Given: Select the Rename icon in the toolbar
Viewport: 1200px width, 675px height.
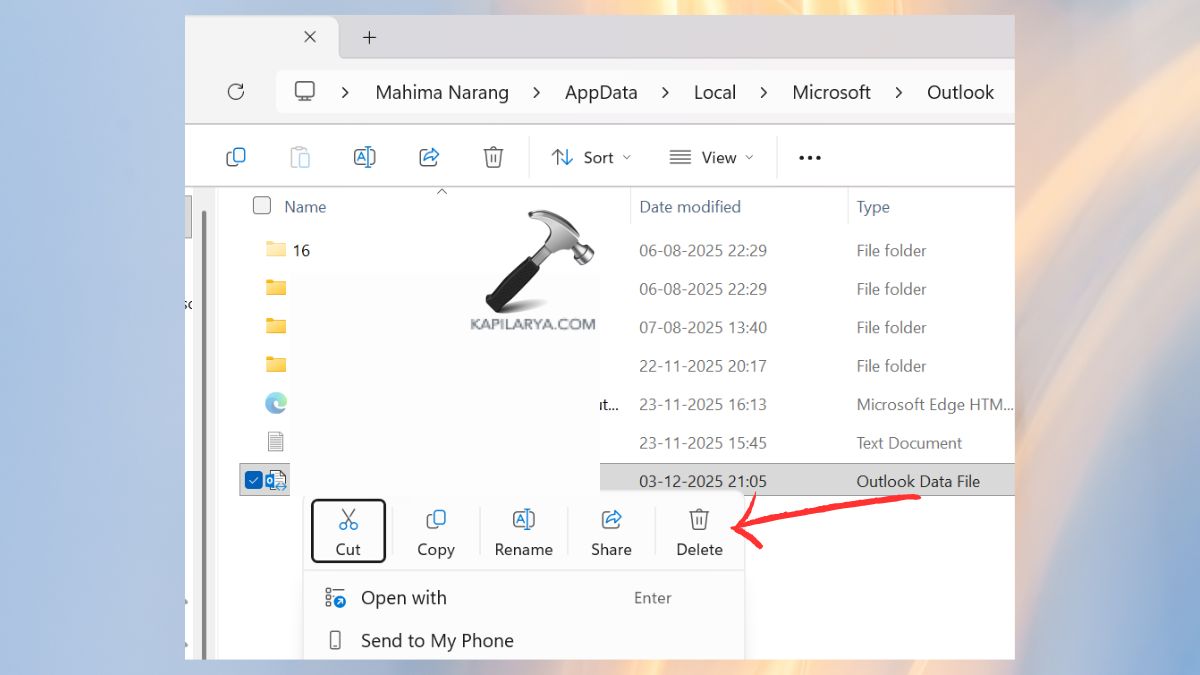Looking at the screenshot, I should click(x=364, y=156).
